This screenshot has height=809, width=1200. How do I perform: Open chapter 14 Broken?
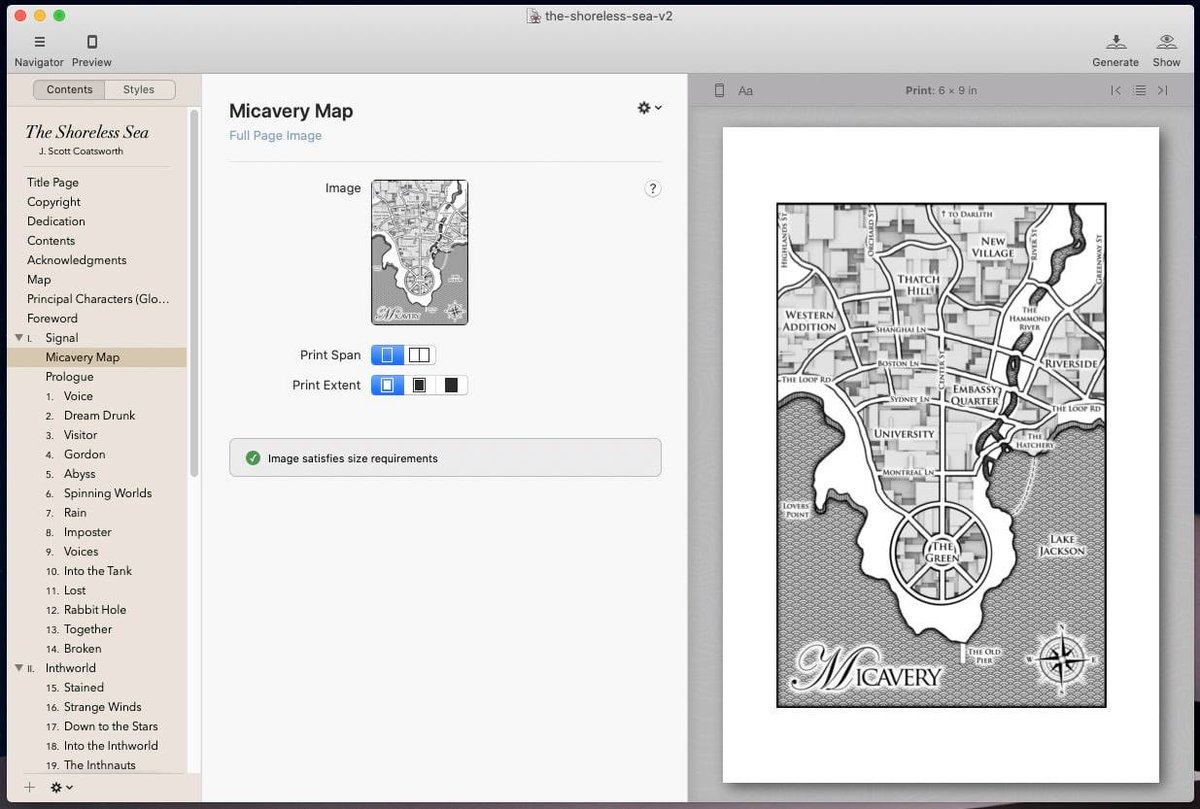coord(83,649)
